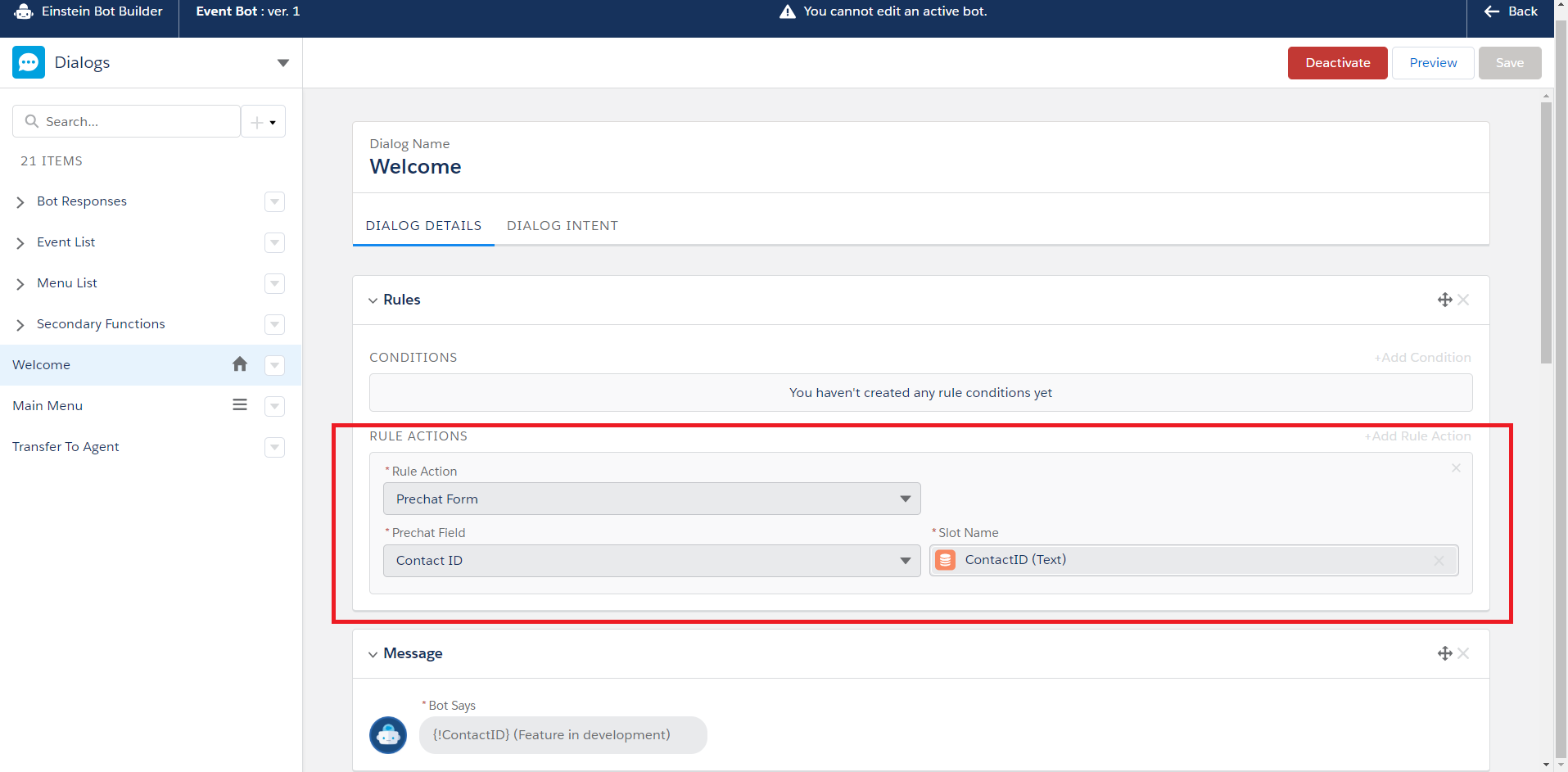Open the add new dialog plus dropdown
Viewport: 1568px width, 772px height.
click(264, 122)
